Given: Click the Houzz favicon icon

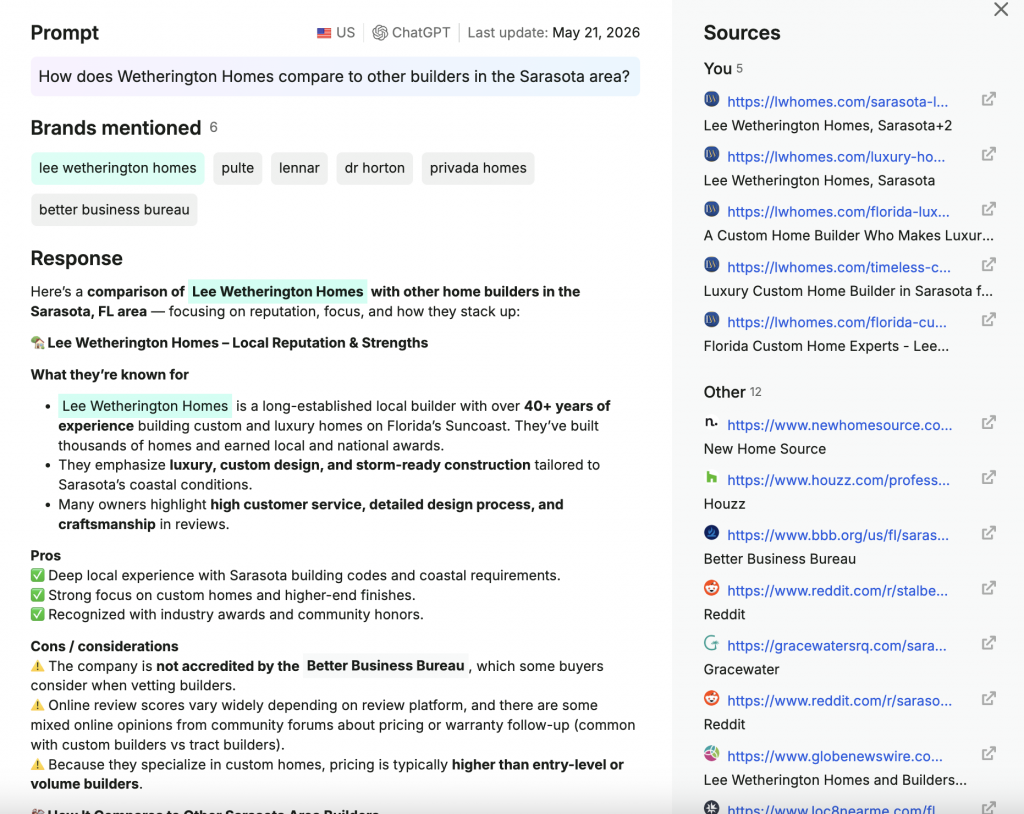Looking at the screenshot, I should [711, 478].
